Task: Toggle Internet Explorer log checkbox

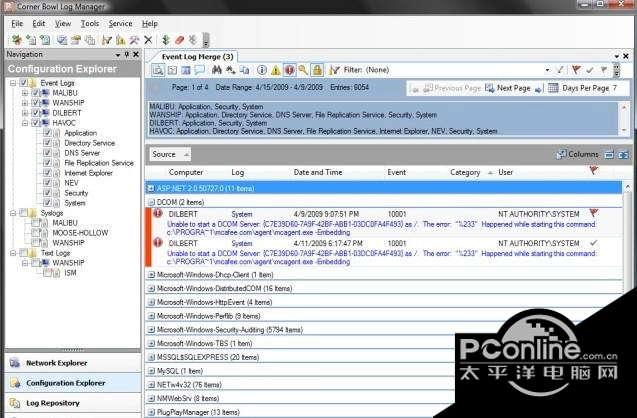Action: pos(47,173)
